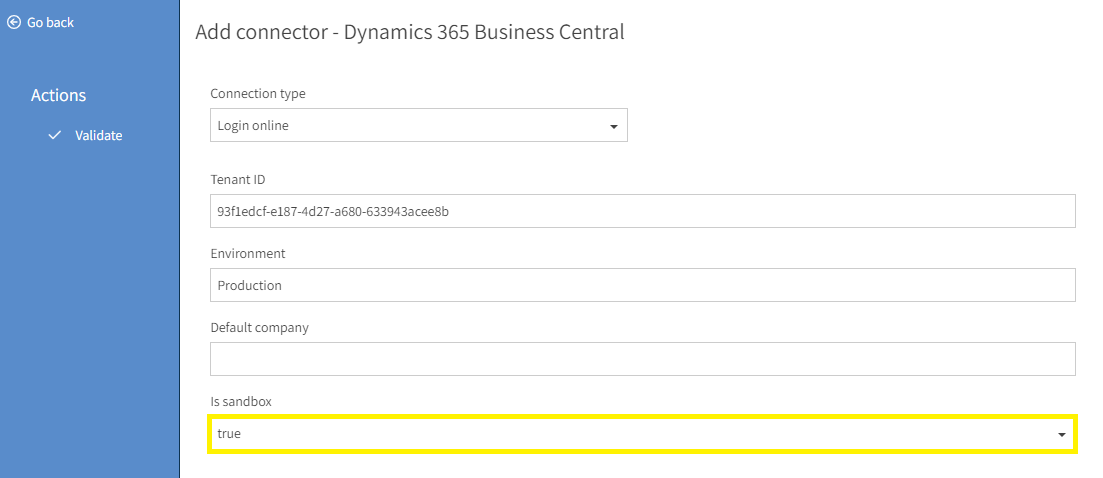Screen dimensions: 1103x478
Task: Click the Default company label
Action: (x=260, y=328)
